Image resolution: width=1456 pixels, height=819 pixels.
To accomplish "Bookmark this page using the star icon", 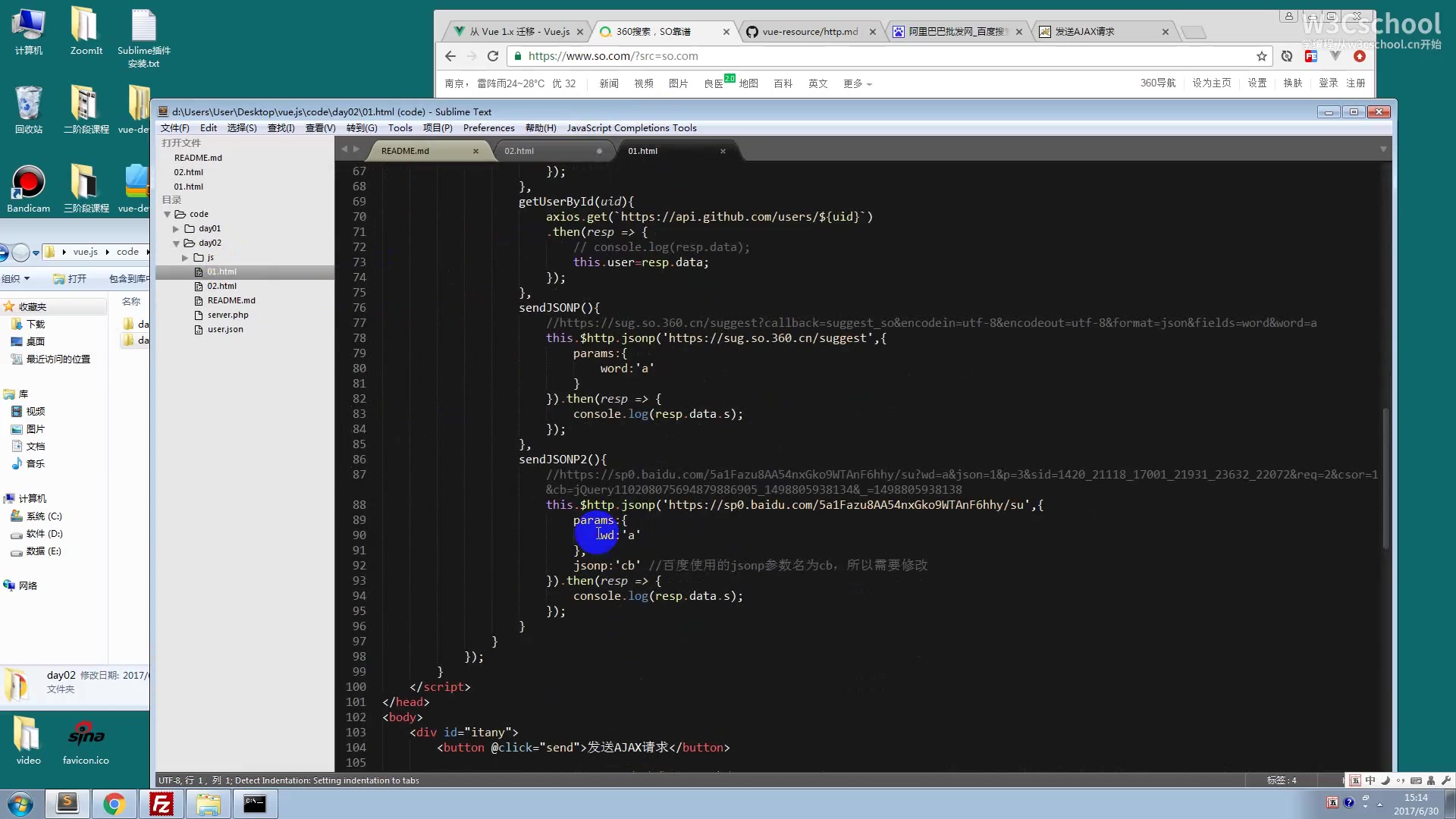I will [1261, 56].
